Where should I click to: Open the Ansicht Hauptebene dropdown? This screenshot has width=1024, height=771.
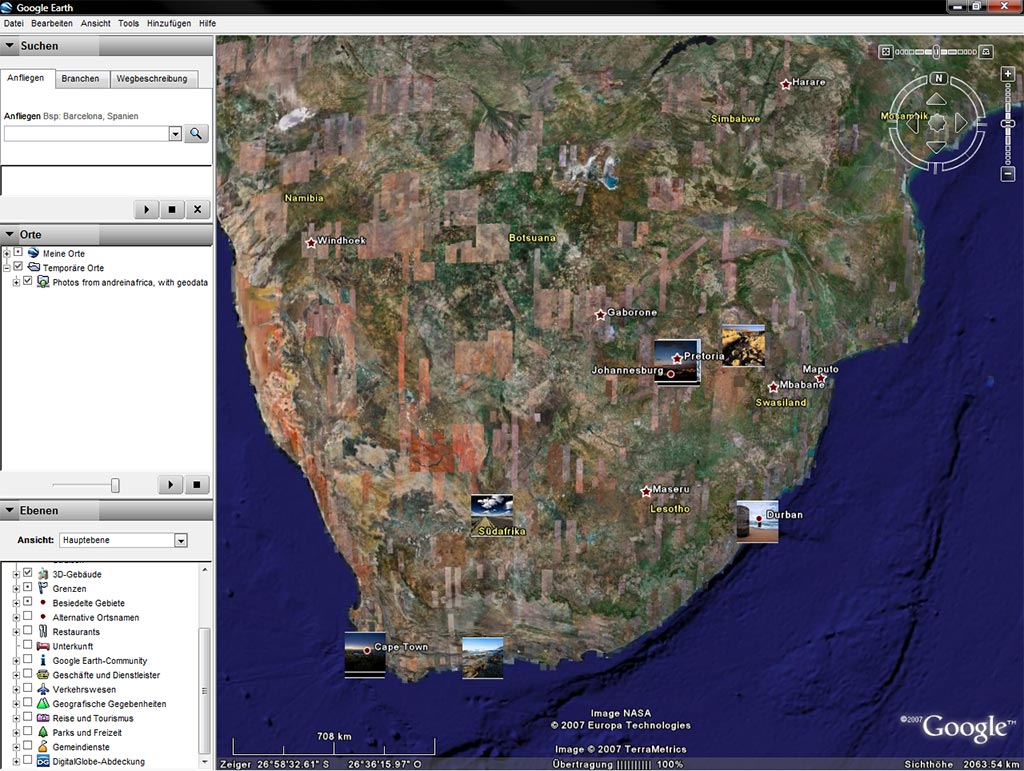[181, 541]
